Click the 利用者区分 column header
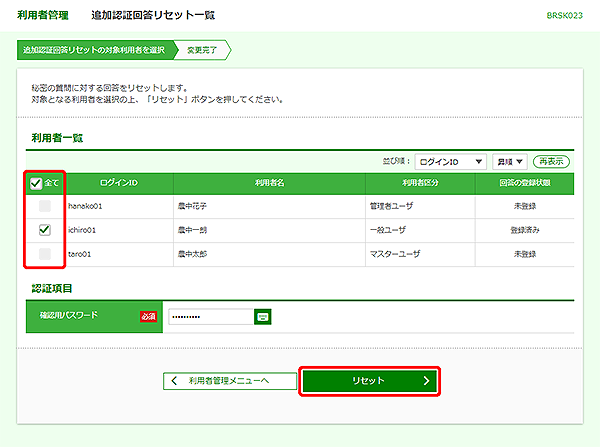The height and width of the screenshot is (447, 600). coord(420,183)
